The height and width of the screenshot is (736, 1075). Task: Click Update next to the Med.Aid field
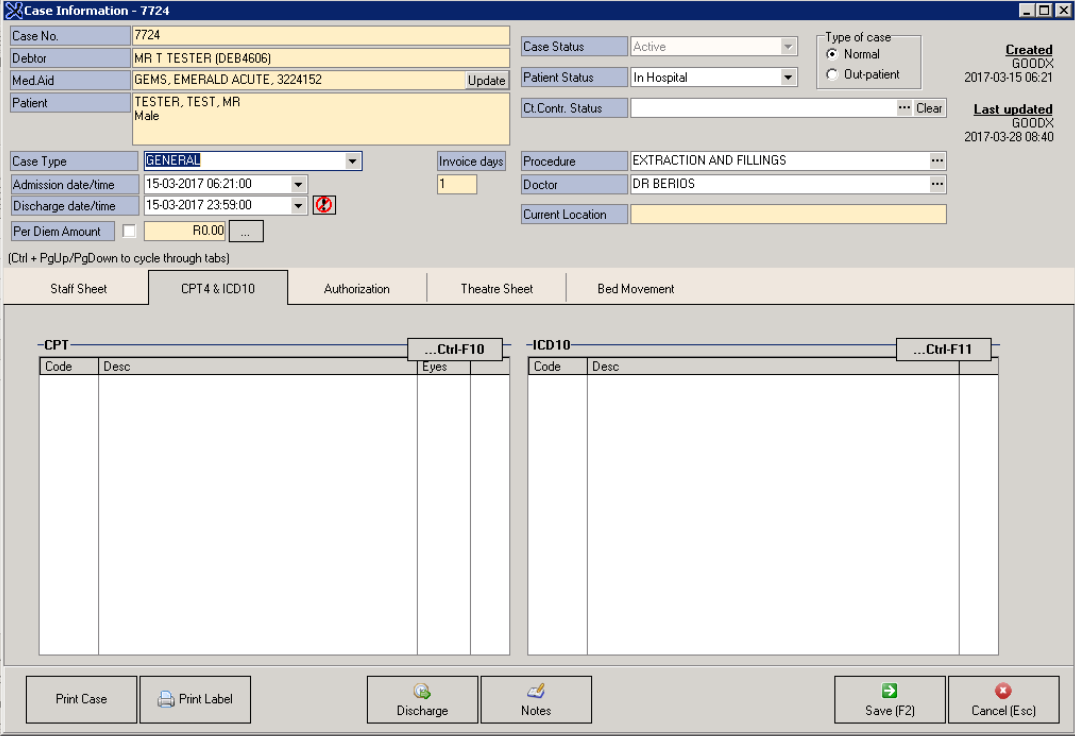(486, 79)
